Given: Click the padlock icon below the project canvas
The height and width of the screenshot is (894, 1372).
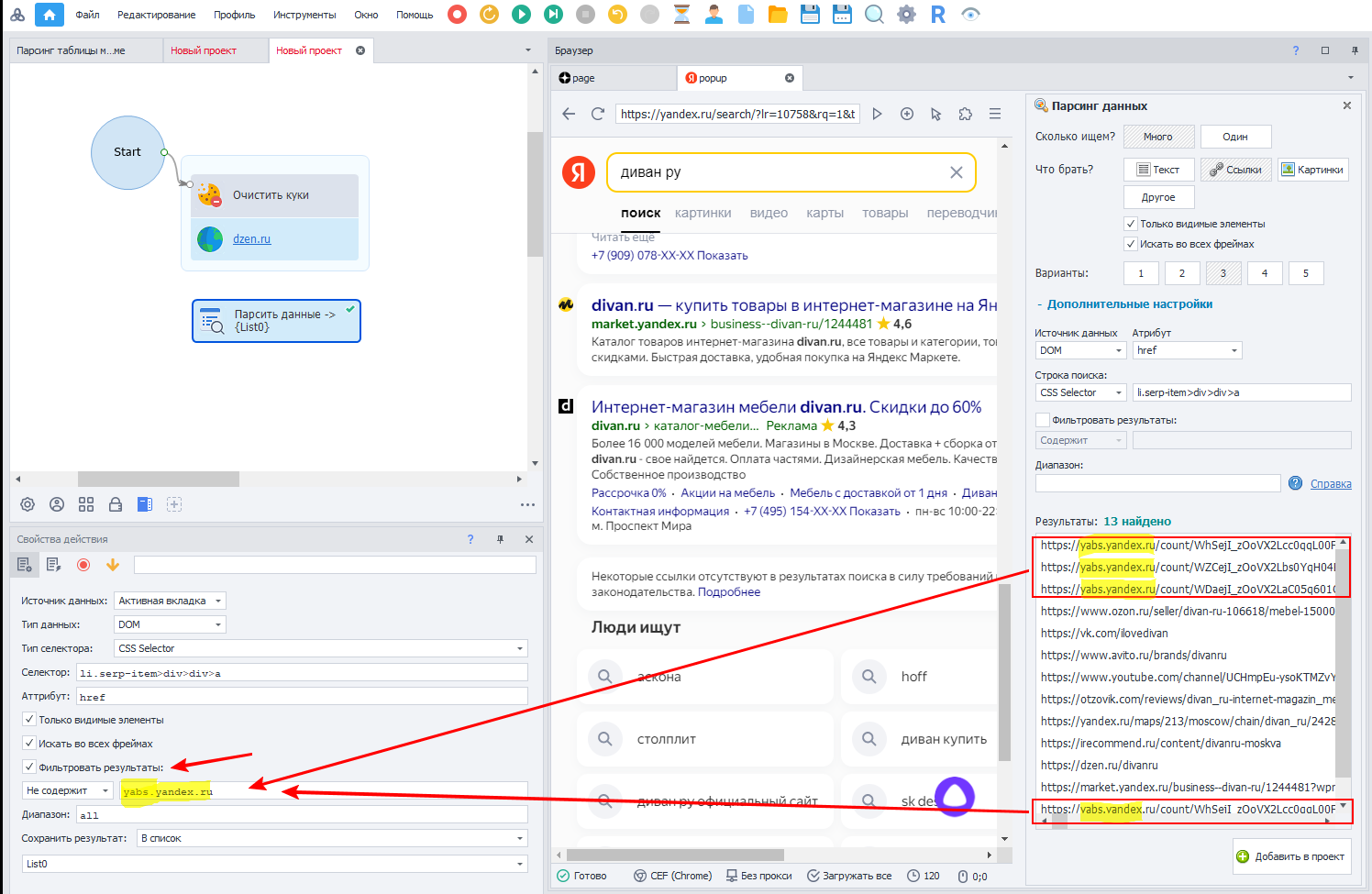Looking at the screenshot, I should (116, 504).
